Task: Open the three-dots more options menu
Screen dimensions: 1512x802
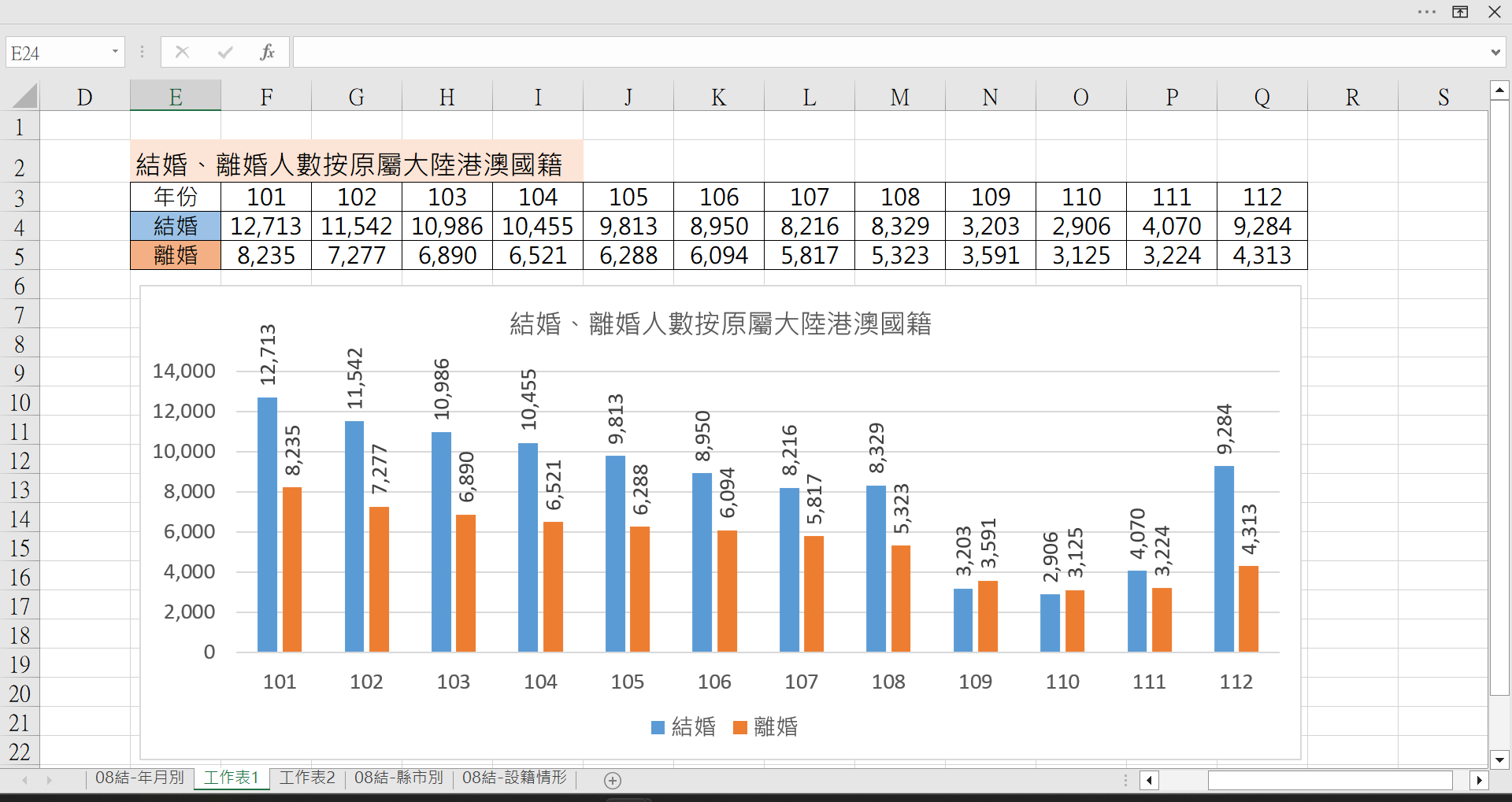Action: point(1427,12)
